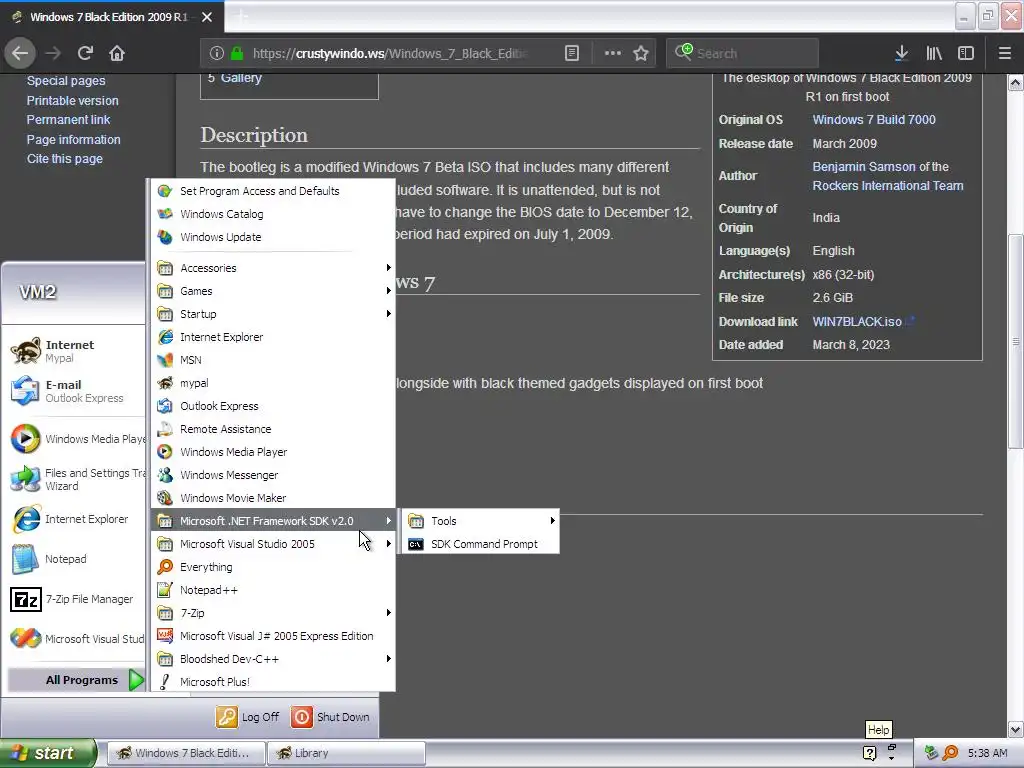Expand the Games submenu
The image size is (1024, 768).
[x=272, y=291]
